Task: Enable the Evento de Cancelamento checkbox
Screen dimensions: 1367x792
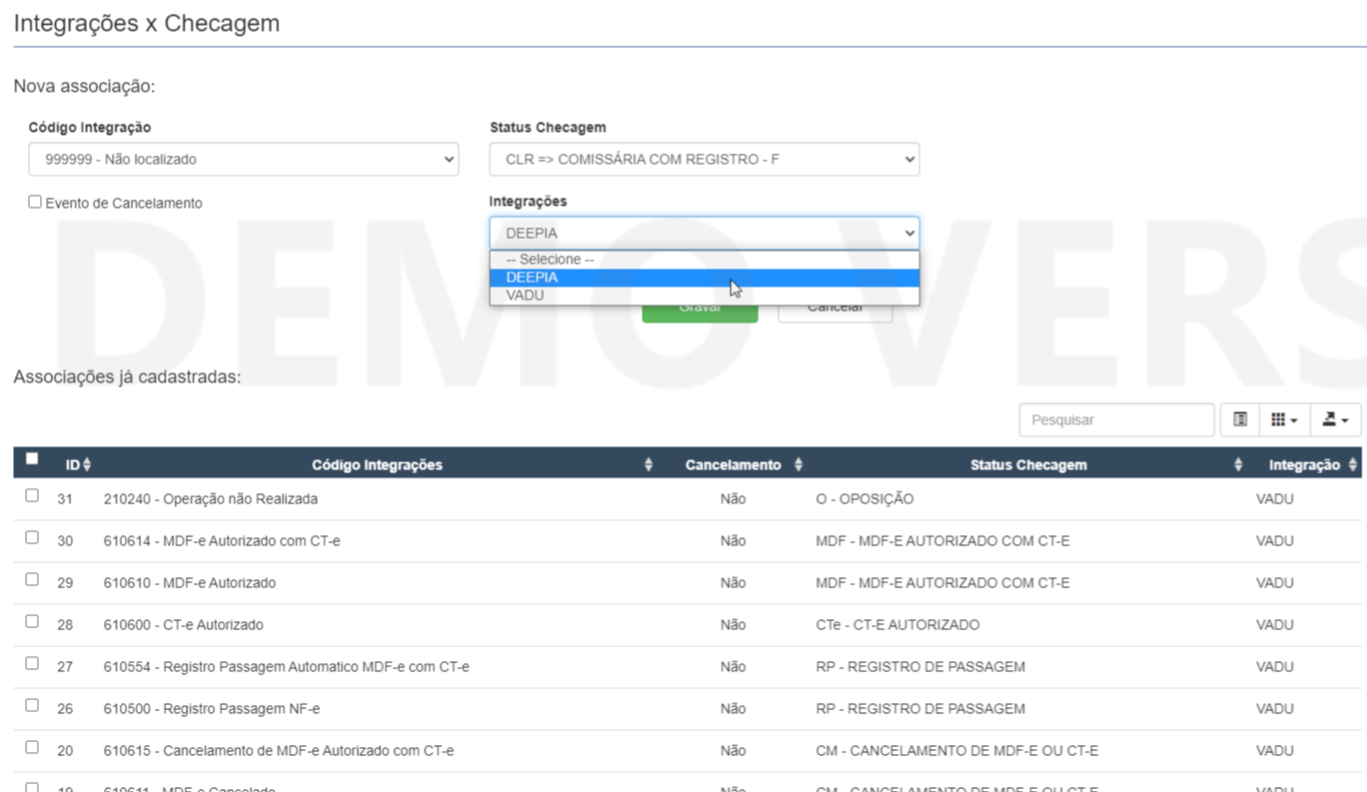Action: click(x=35, y=202)
